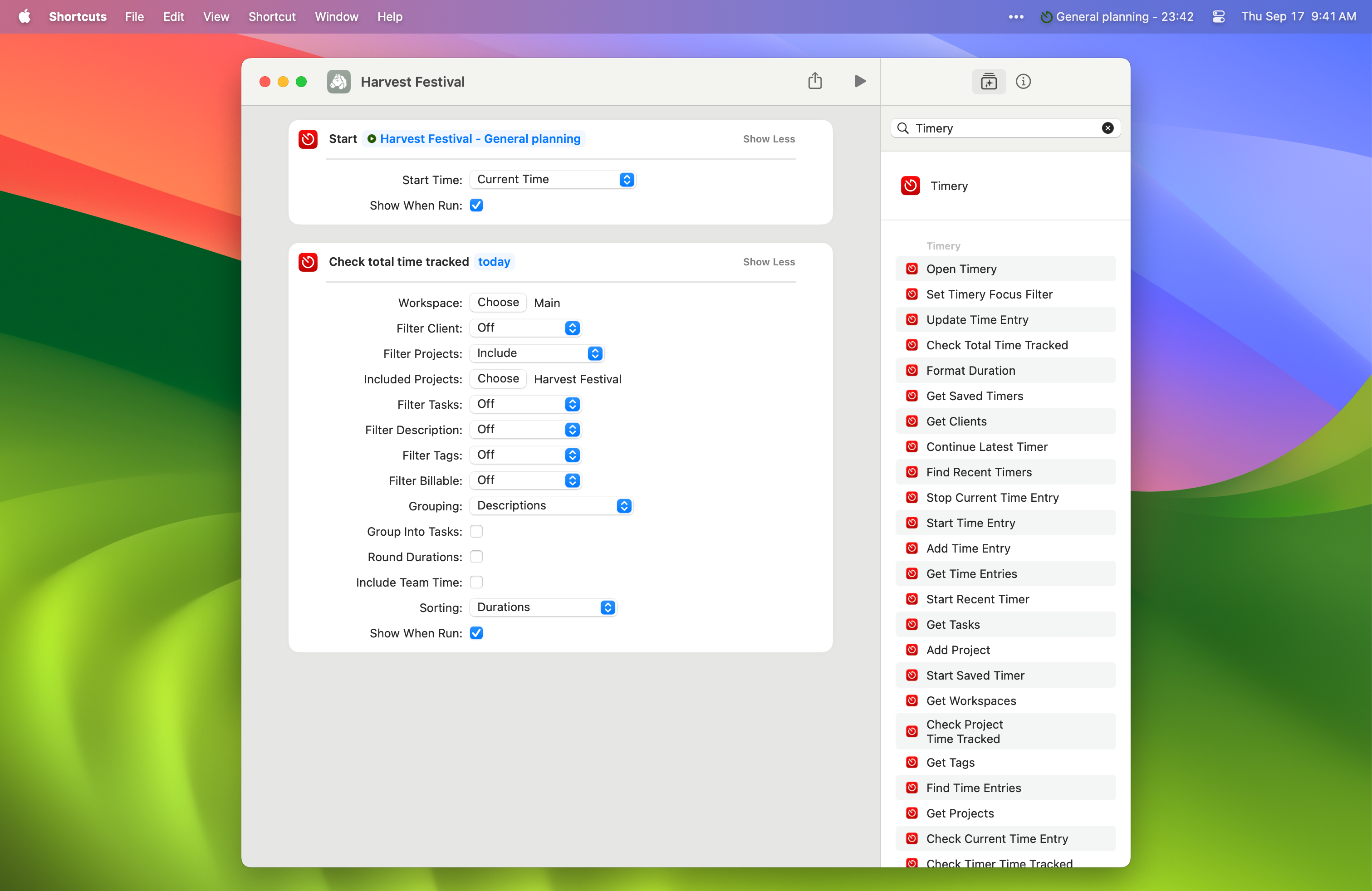Open the Apple menu
Screen dimensions: 1372x891
24,16
